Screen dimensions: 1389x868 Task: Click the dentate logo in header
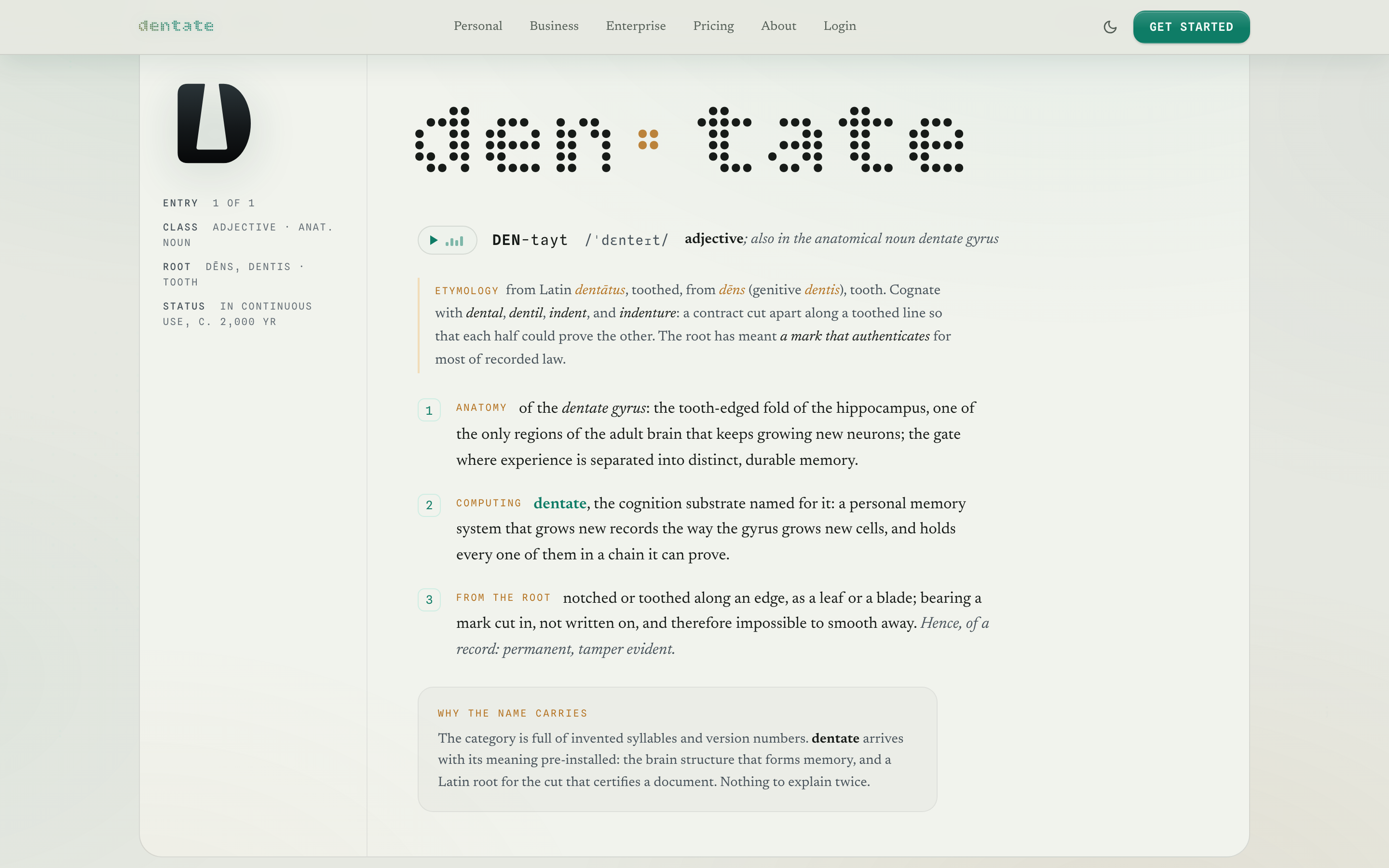(176, 26)
